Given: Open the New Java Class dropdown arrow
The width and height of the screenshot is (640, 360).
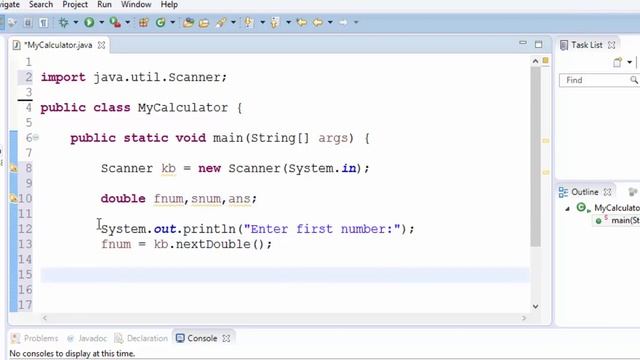Looking at the screenshot, I should click(x=172, y=22).
